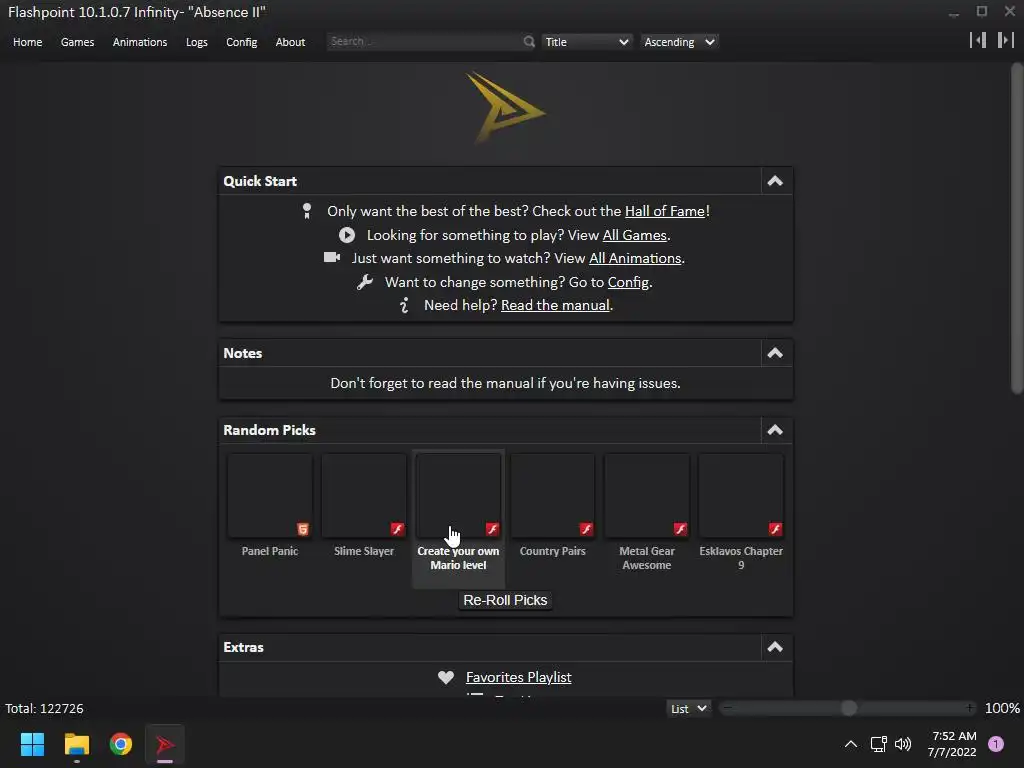This screenshot has width=1024, height=768.
Task: Open the List layout dropdown
Action: 688,709
